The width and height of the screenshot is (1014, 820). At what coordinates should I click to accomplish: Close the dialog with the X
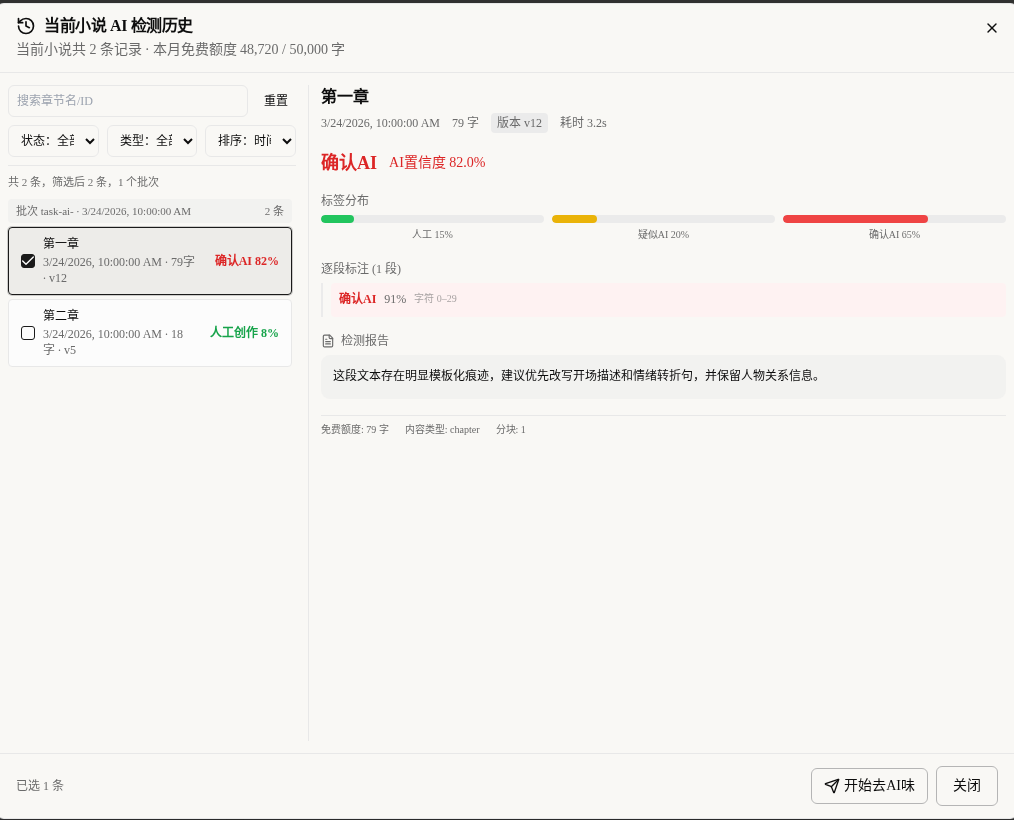[x=991, y=28]
